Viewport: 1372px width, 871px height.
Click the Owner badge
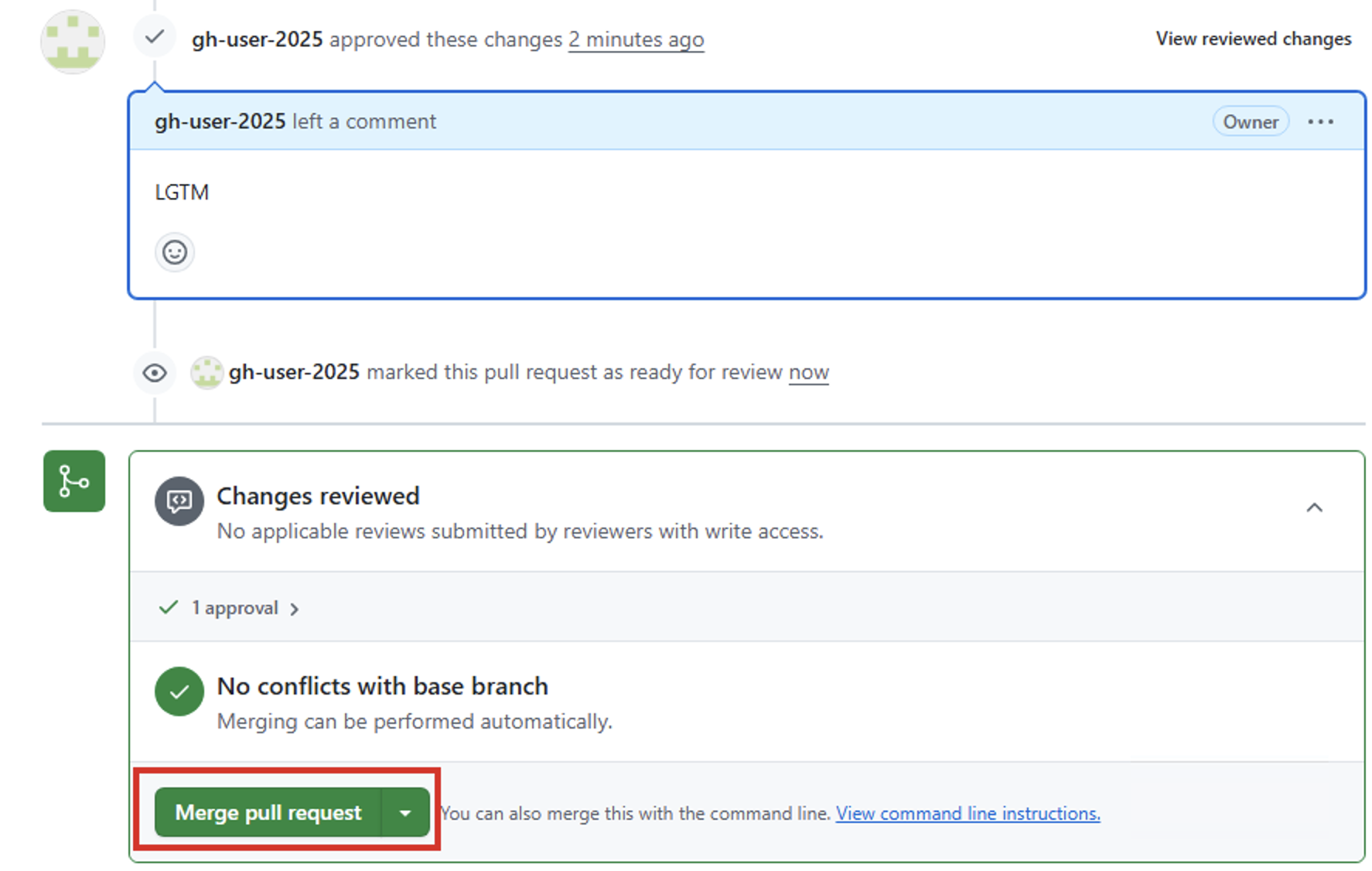1251,121
